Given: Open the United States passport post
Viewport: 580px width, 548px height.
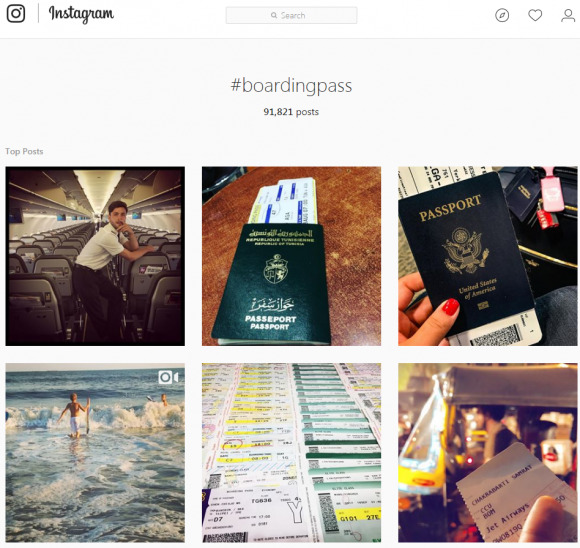Looking at the screenshot, I should 488,256.
